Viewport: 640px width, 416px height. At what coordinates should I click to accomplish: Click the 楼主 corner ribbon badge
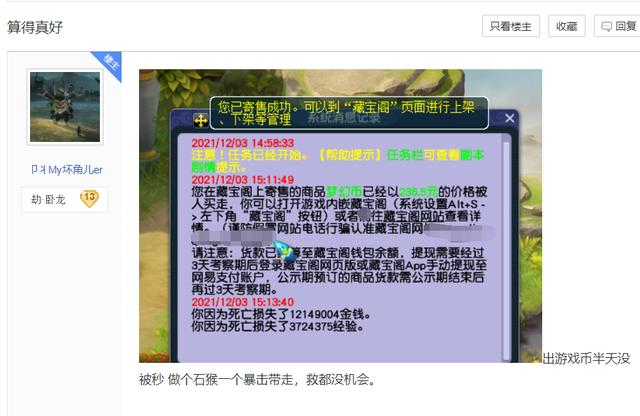click(109, 64)
